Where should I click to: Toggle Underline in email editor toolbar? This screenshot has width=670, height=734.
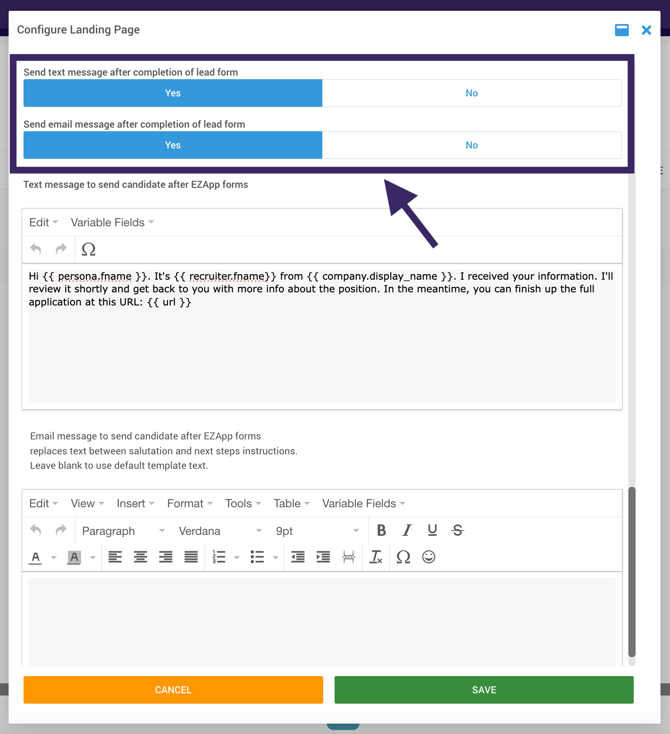432,530
